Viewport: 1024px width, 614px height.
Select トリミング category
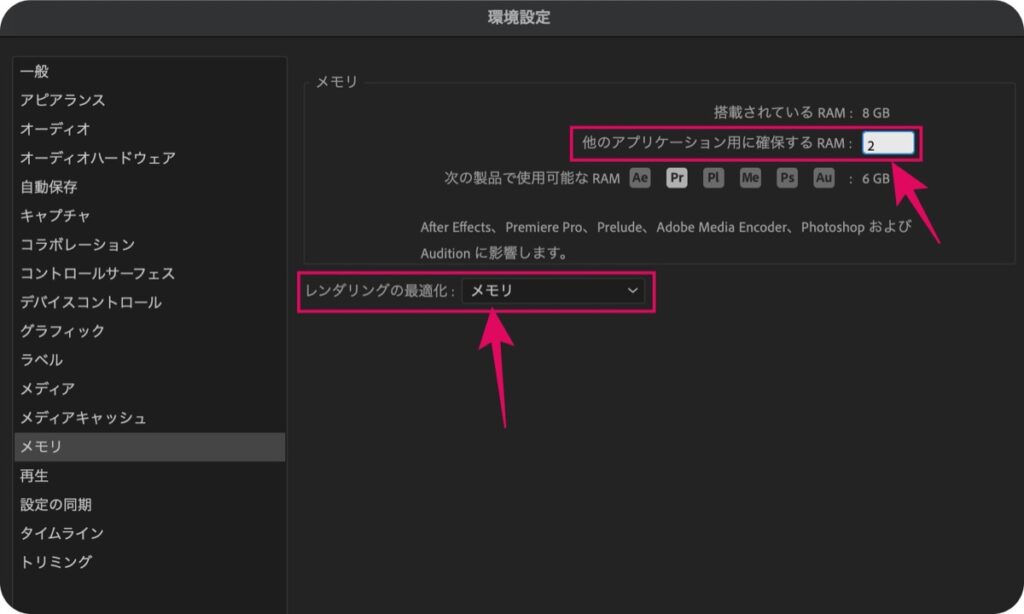pyautogui.click(x=150, y=562)
